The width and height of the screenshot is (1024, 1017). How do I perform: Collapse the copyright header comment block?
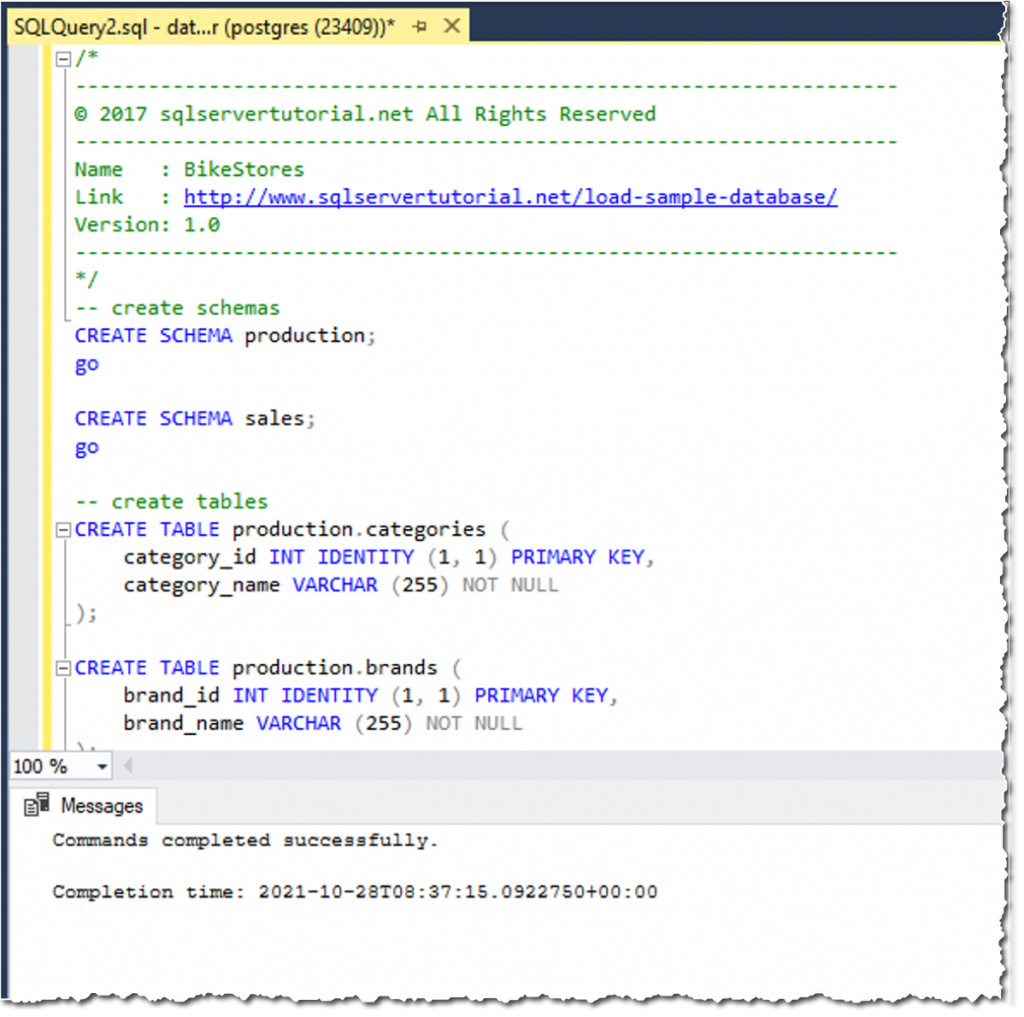(x=62, y=58)
